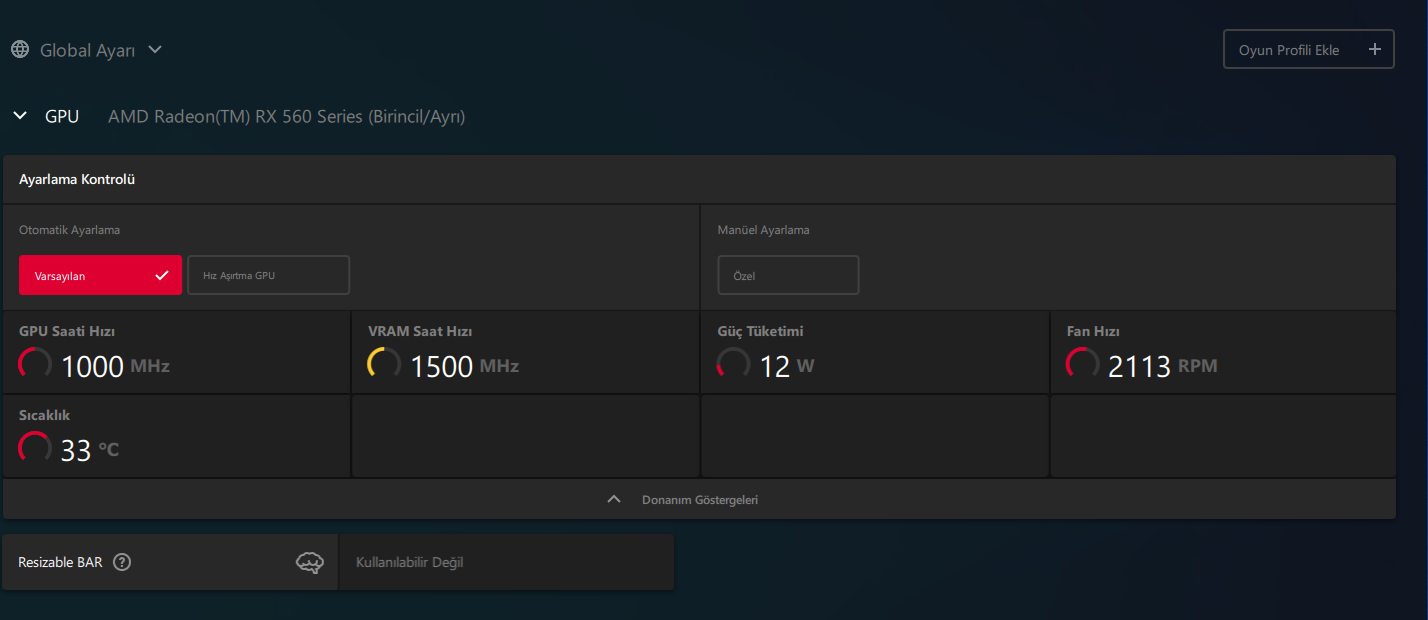
Task: Click the Otomatik Ayarlama label
Action: (69, 230)
